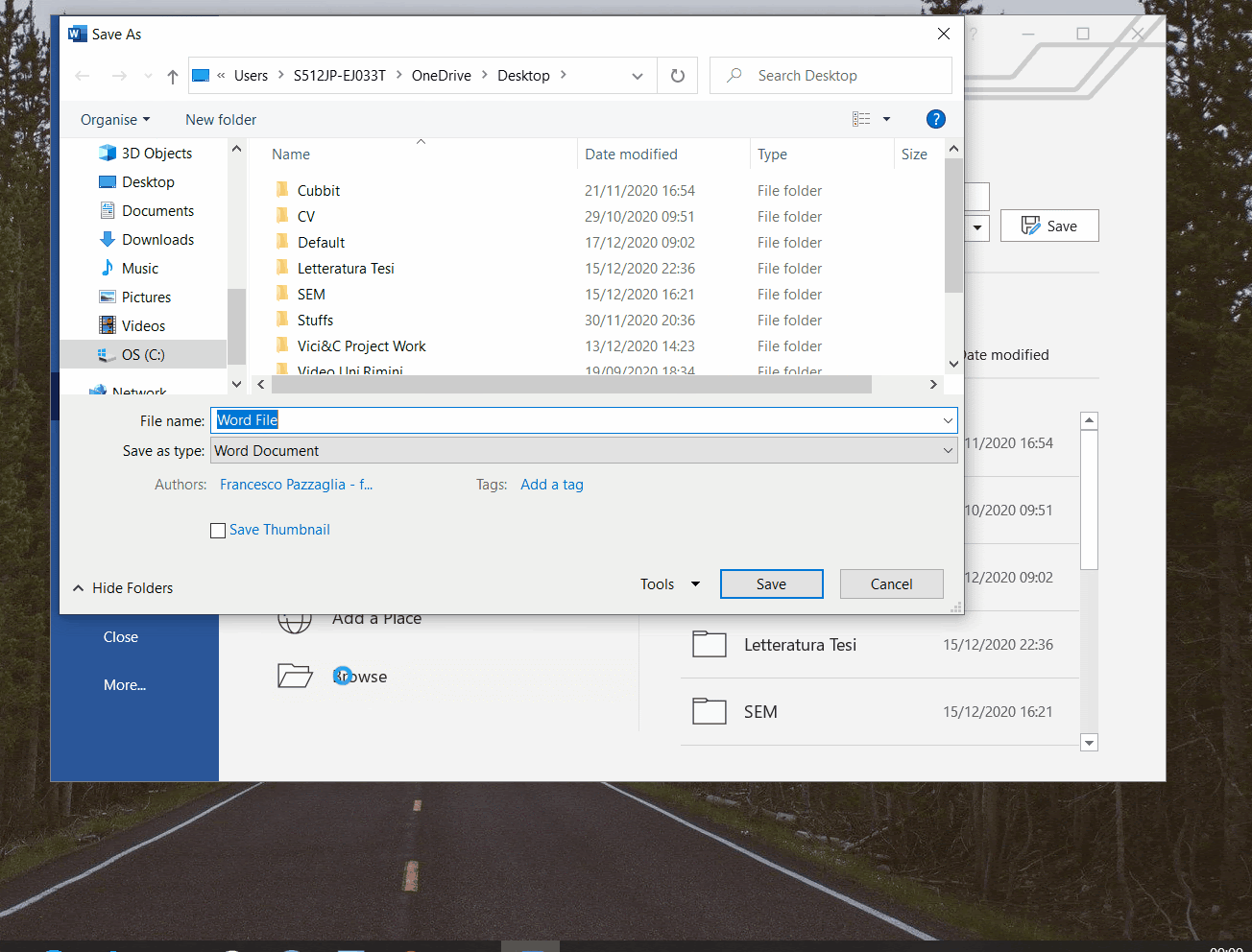The height and width of the screenshot is (952, 1252).
Task: Click S512JP-EJ033T in address path
Action: click(340, 76)
